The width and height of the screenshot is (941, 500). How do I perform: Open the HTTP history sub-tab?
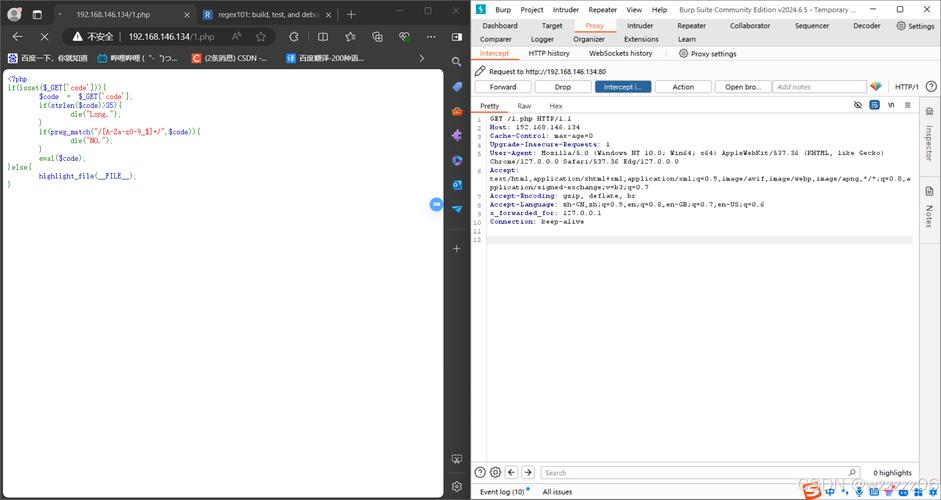pyautogui.click(x=549, y=53)
